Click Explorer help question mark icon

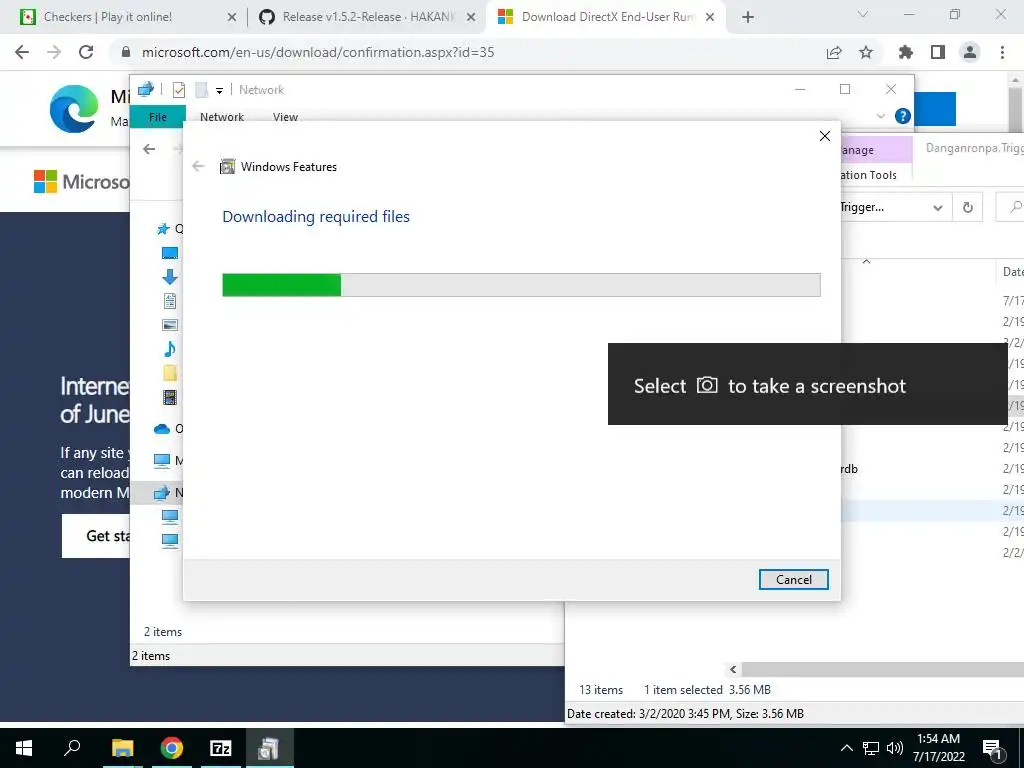click(903, 116)
